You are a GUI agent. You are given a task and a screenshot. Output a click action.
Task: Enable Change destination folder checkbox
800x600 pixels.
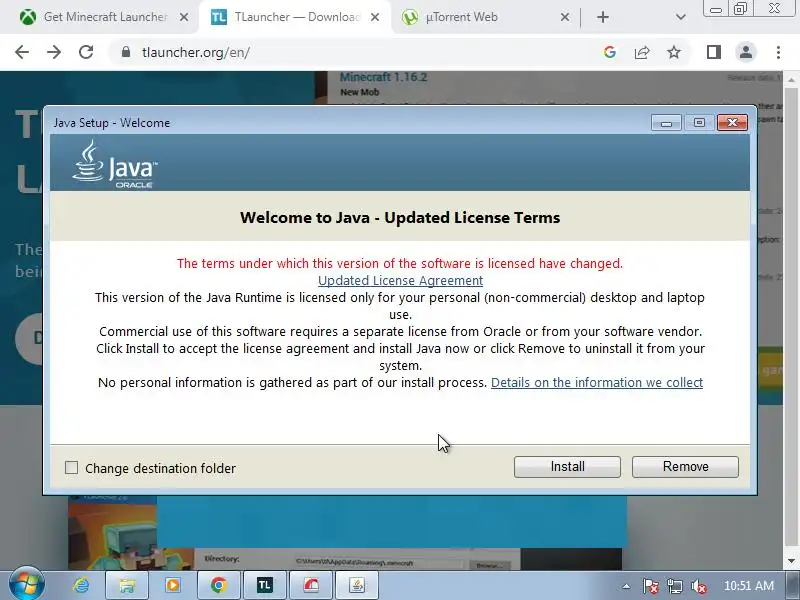pos(71,468)
